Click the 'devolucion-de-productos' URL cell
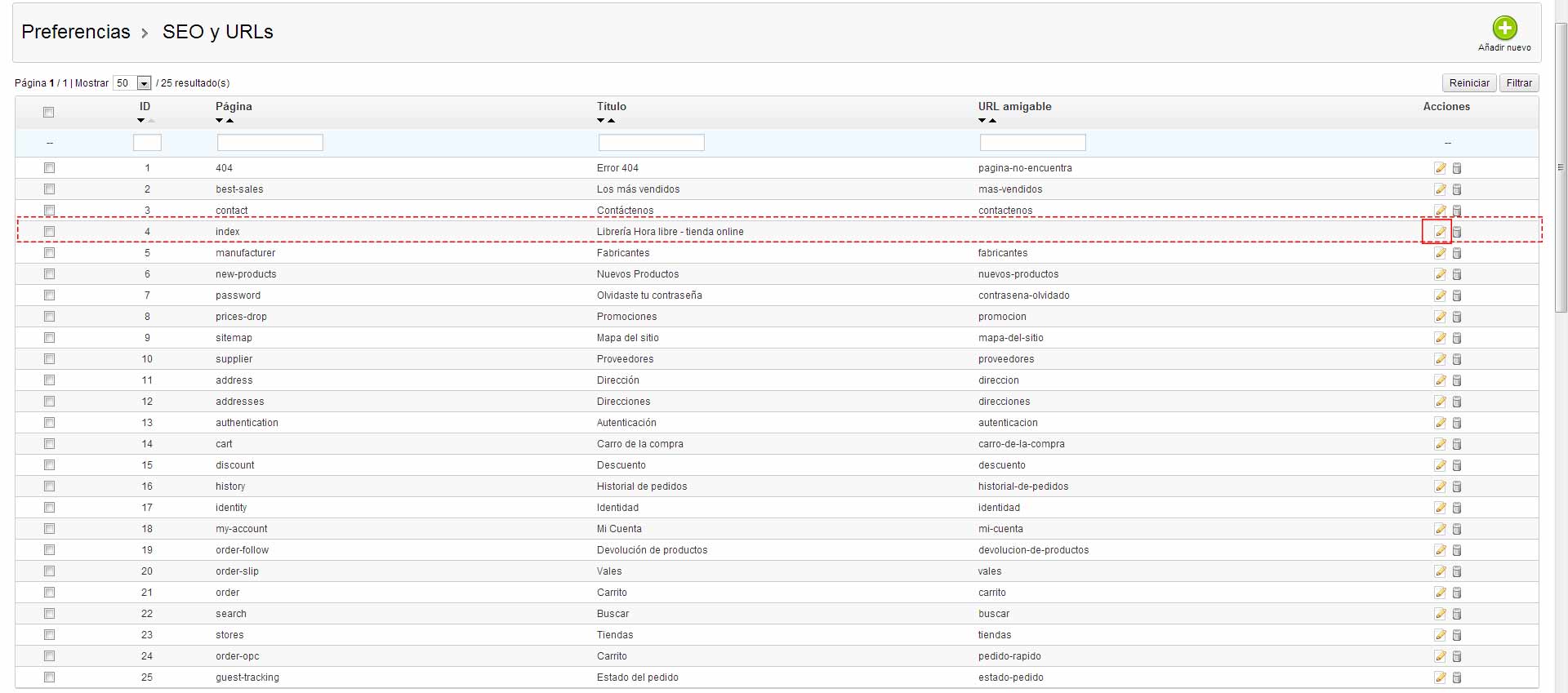1568x693 pixels. [x=1034, y=550]
